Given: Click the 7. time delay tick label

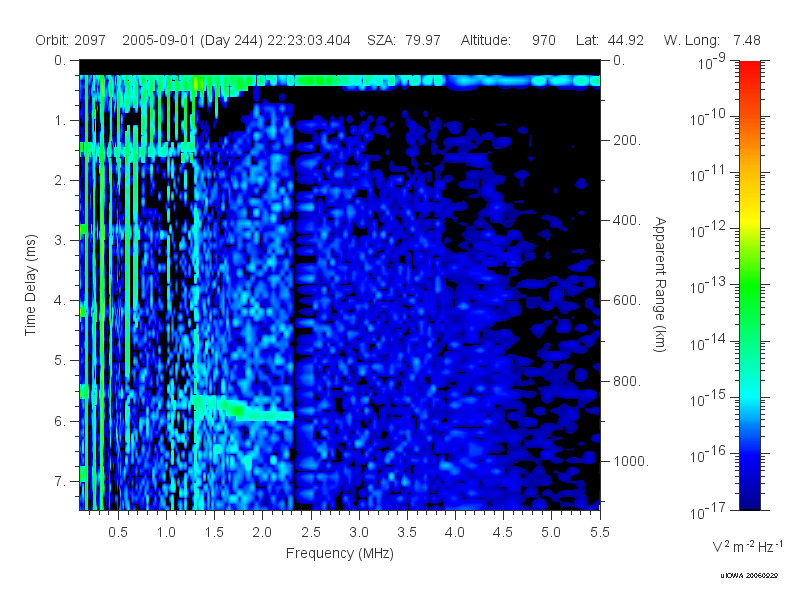Looking at the screenshot, I should 60,481.
